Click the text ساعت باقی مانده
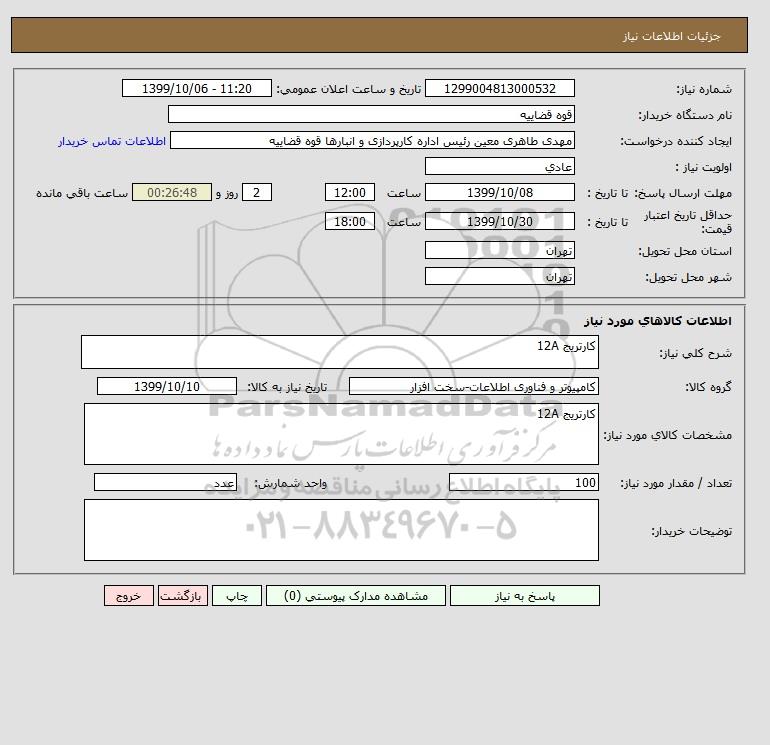 pos(82,193)
